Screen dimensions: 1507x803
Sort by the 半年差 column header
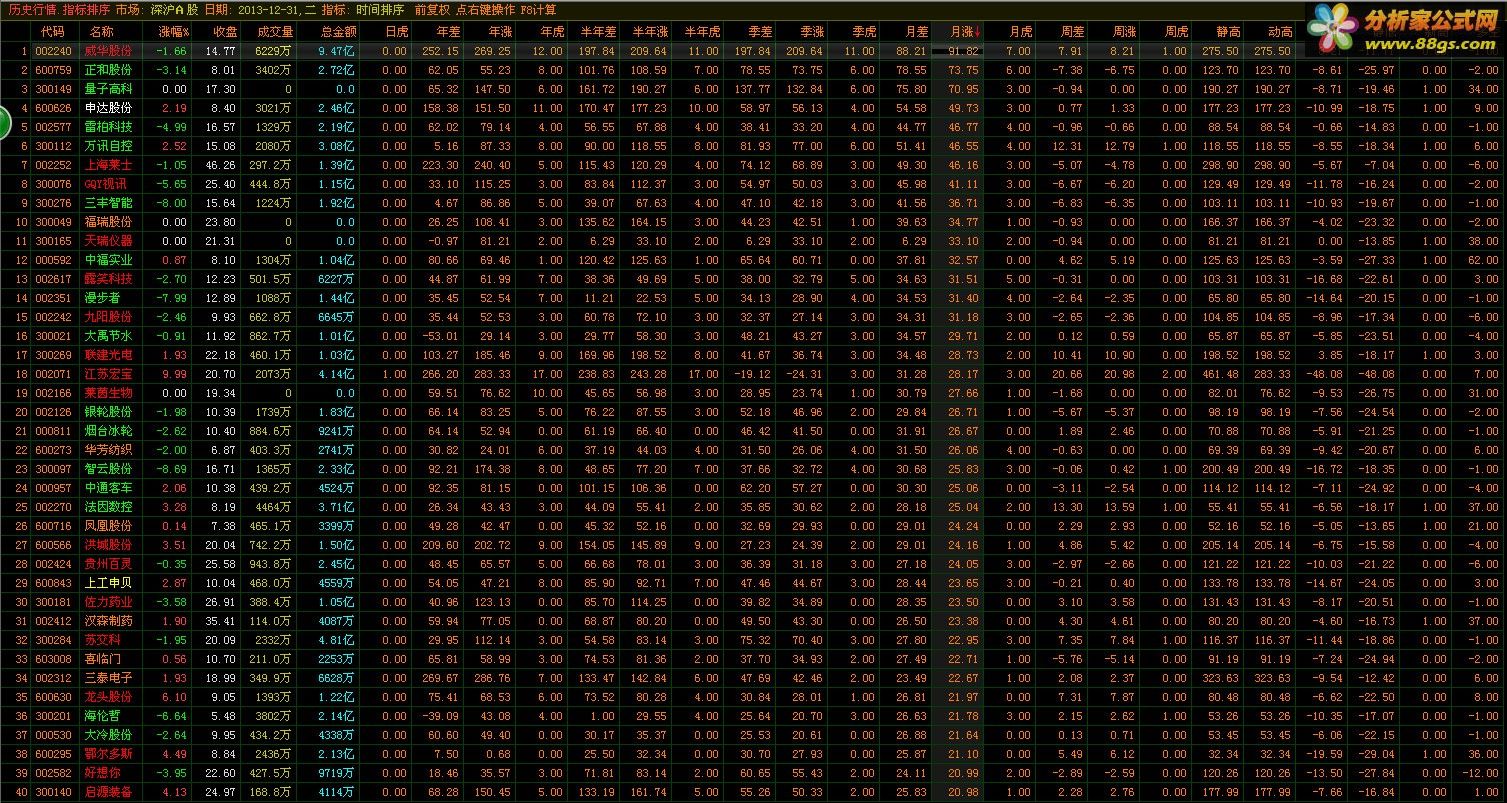(598, 32)
